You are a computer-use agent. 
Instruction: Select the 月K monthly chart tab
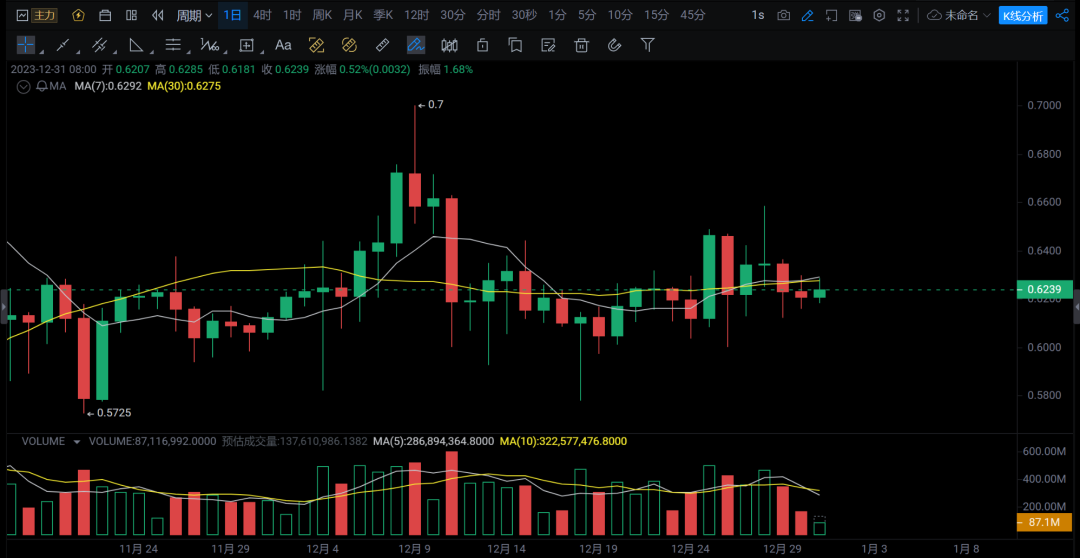(x=353, y=15)
